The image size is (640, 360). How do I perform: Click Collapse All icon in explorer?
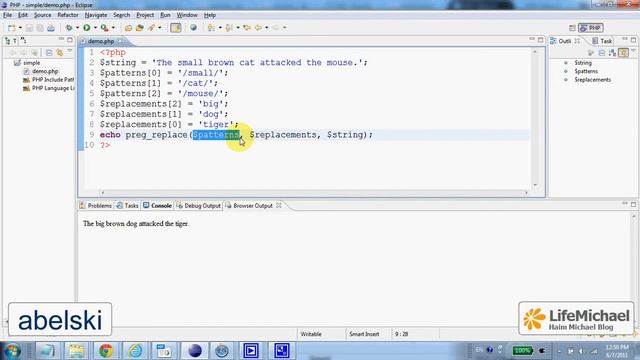(x=49, y=53)
